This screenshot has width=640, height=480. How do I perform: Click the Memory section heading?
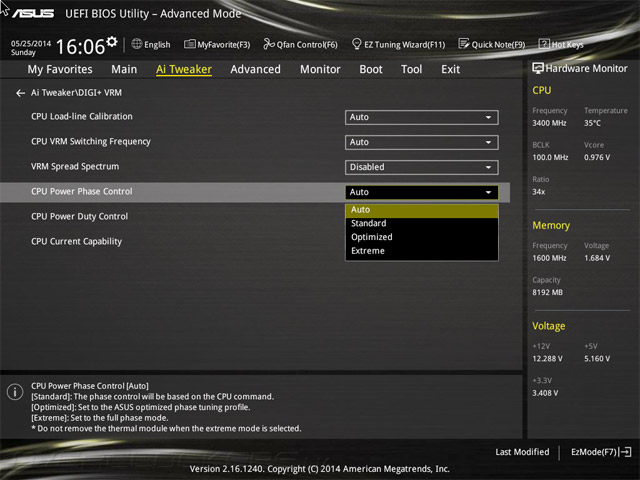pyautogui.click(x=551, y=225)
